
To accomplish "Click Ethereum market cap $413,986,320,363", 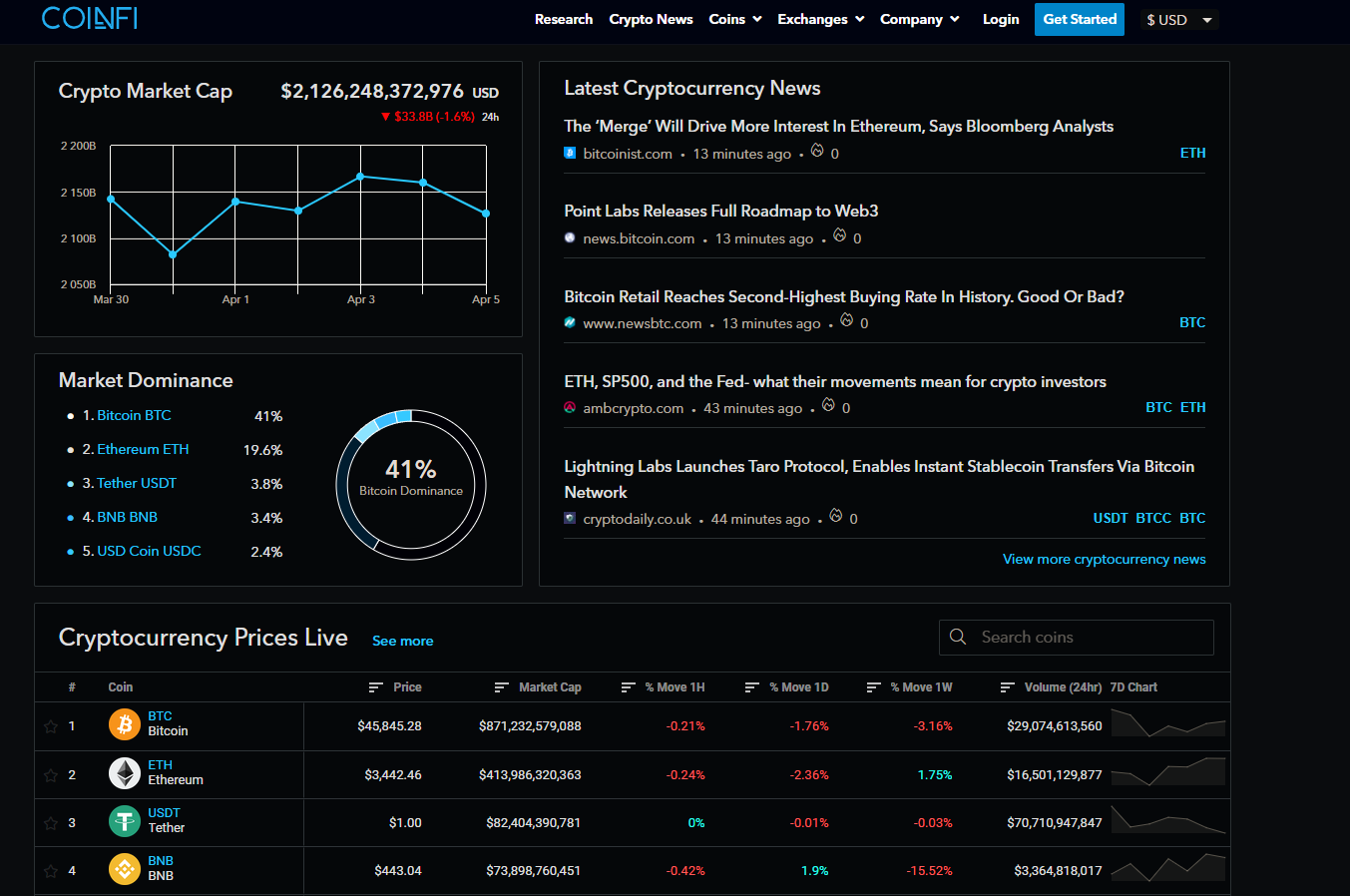I will click(x=530, y=774).
